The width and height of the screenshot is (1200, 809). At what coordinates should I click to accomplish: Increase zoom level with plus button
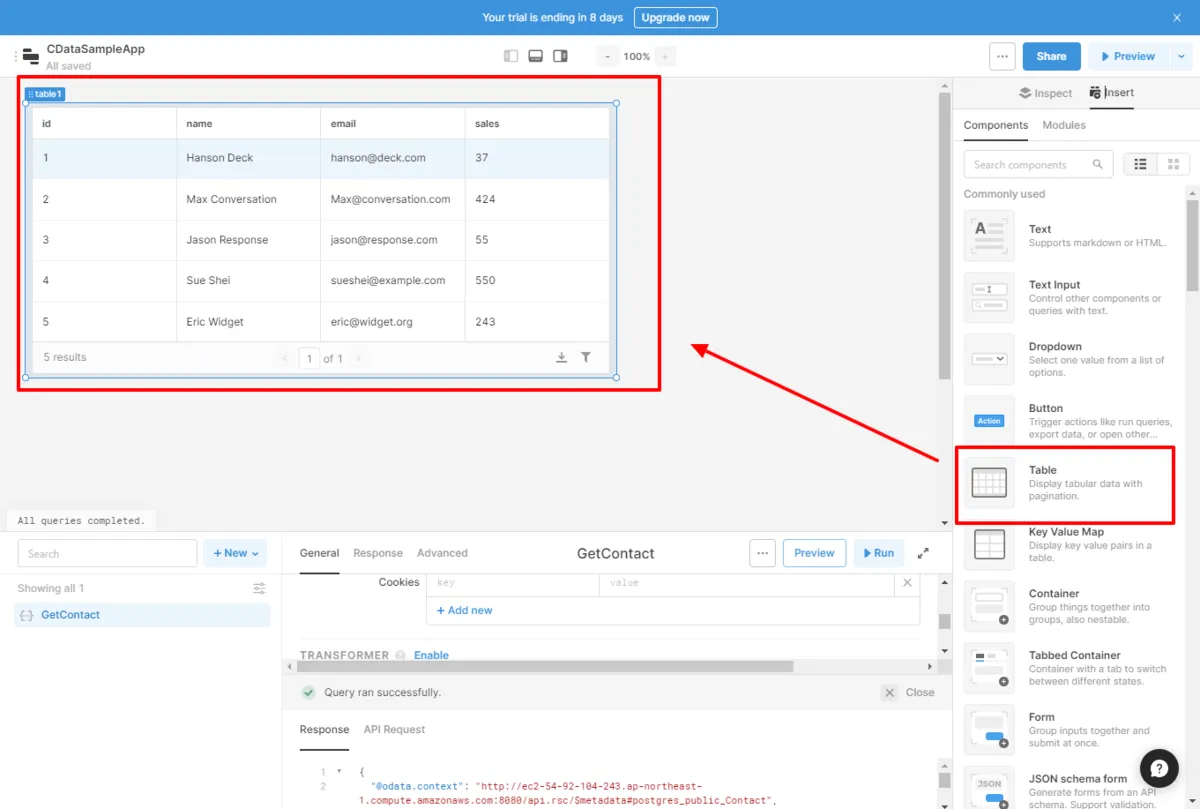(666, 57)
